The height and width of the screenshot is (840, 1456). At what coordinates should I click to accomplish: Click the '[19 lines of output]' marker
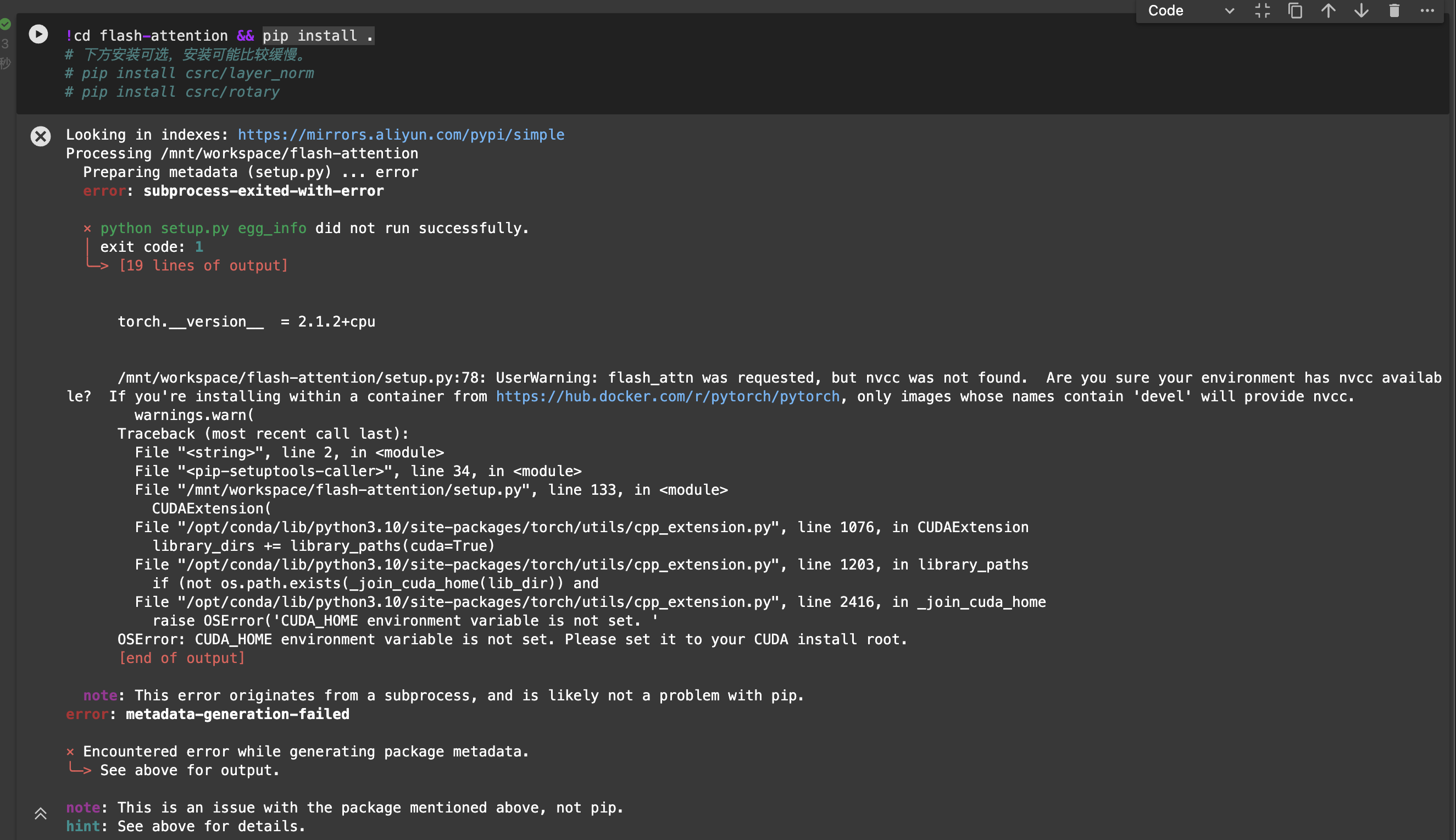(202, 266)
